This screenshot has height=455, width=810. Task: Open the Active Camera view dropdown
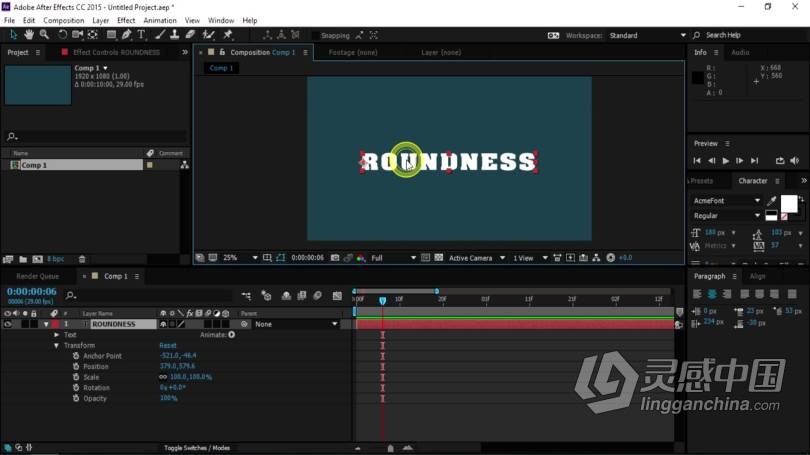(474, 258)
